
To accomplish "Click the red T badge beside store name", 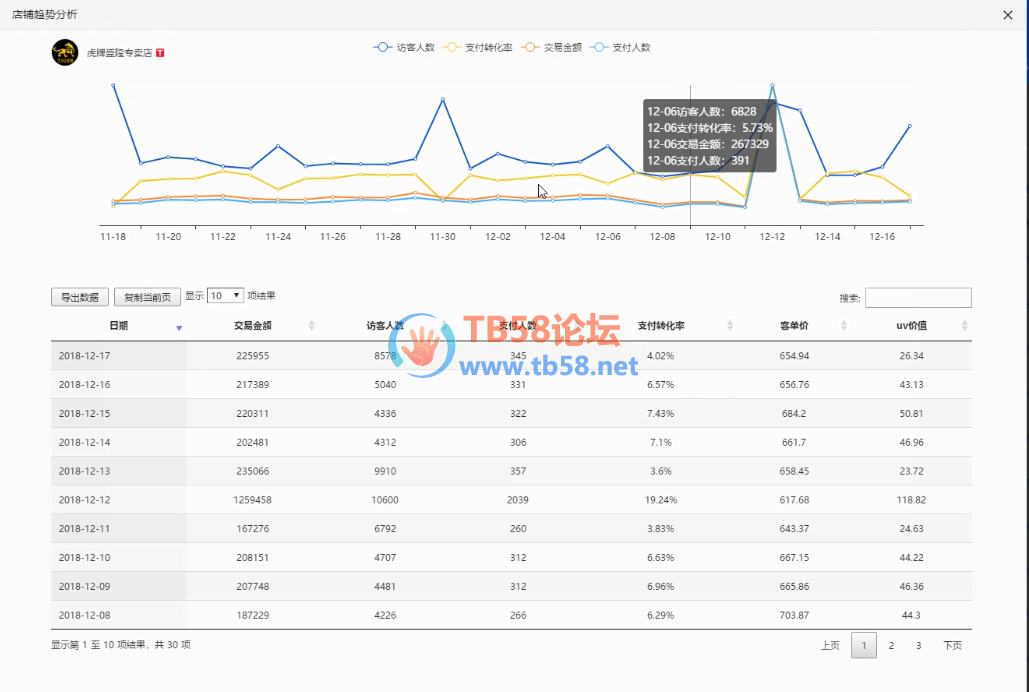I will [x=160, y=52].
